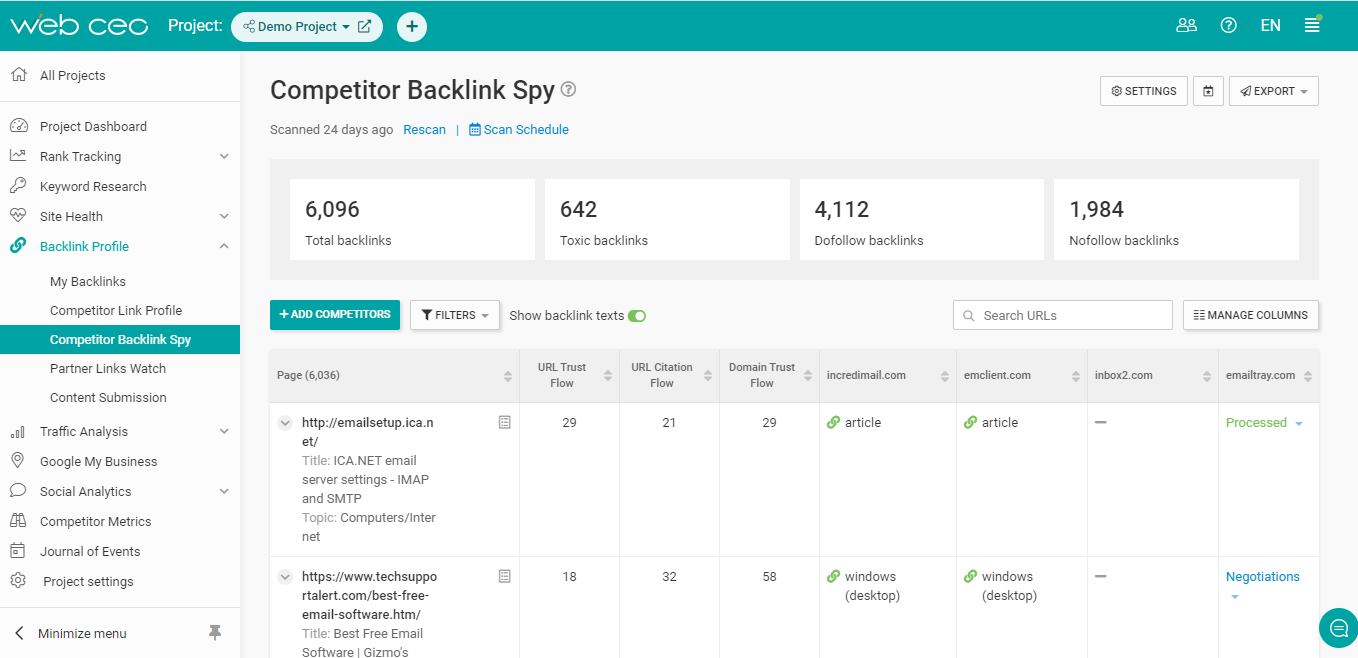The width and height of the screenshot is (1358, 658).
Task: Click the Settings button
Action: (1144, 91)
